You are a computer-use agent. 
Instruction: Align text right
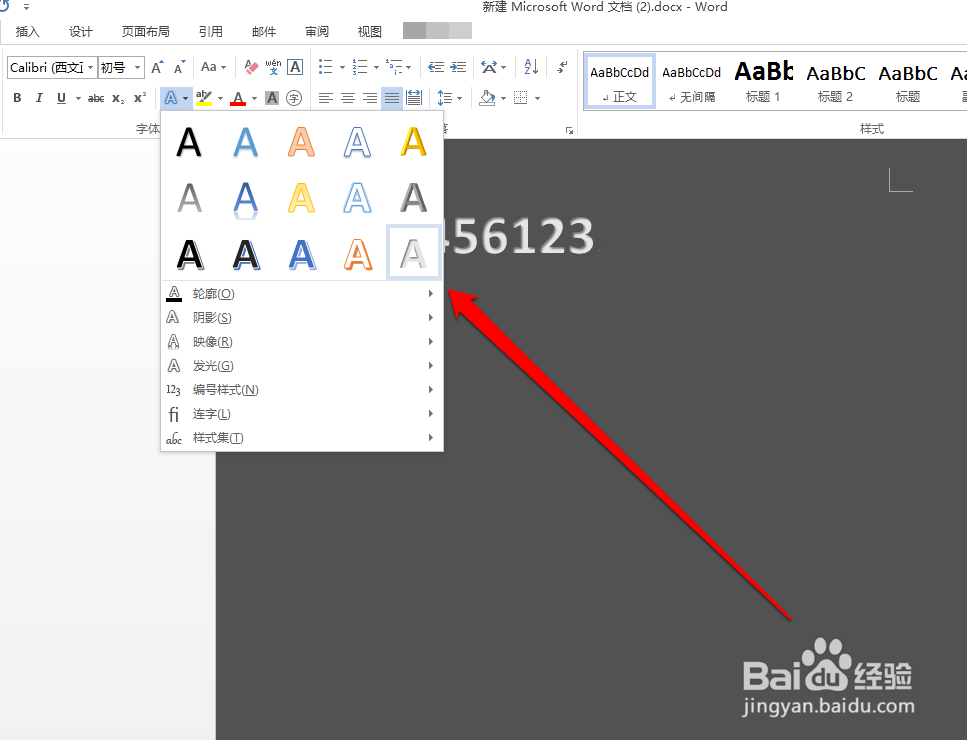pyautogui.click(x=370, y=98)
